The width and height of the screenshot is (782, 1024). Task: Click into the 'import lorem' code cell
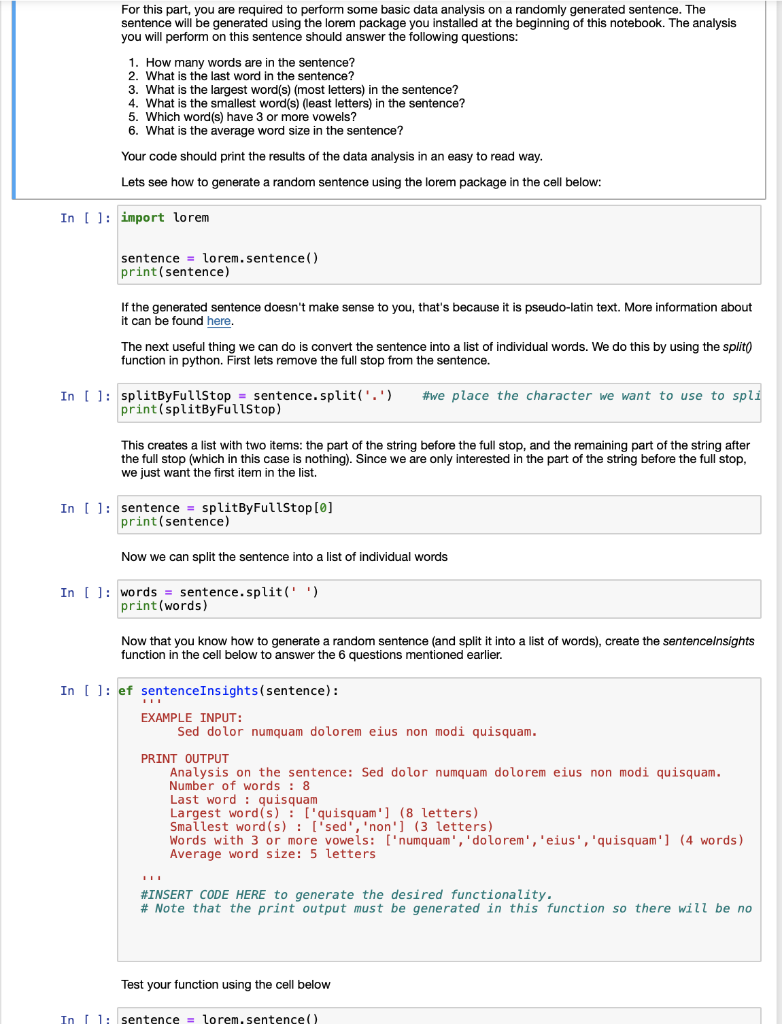click(x=439, y=245)
